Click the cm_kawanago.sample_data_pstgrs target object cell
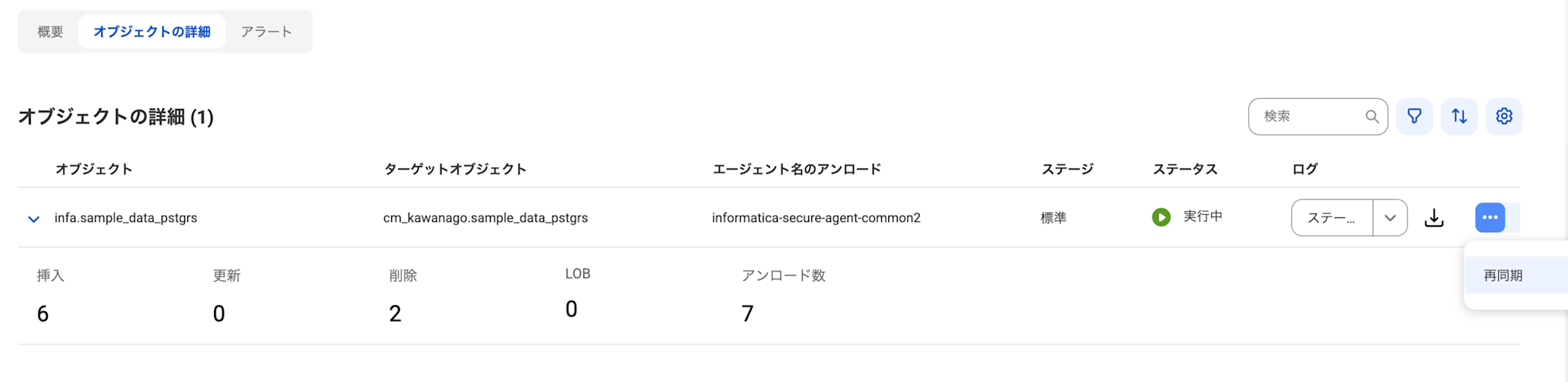This screenshot has height=382, width=1568. point(485,218)
